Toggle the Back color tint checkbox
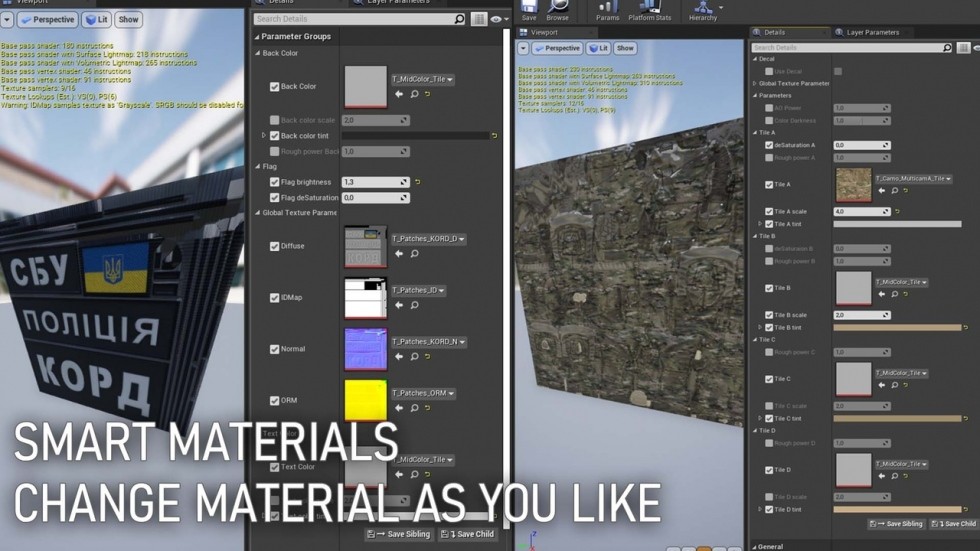The height and width of the screenshot is (551, 980). pyautogui.click(x=274, y=136)
